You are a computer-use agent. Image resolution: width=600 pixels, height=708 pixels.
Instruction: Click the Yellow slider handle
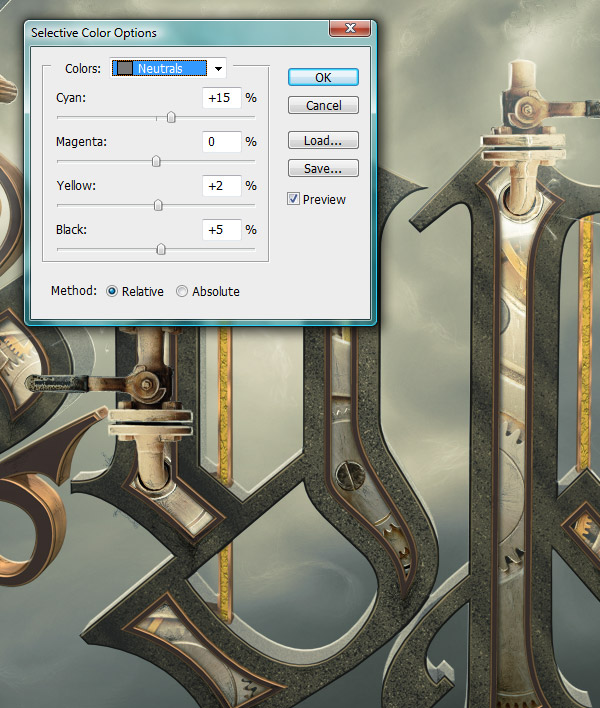(158, 205)
